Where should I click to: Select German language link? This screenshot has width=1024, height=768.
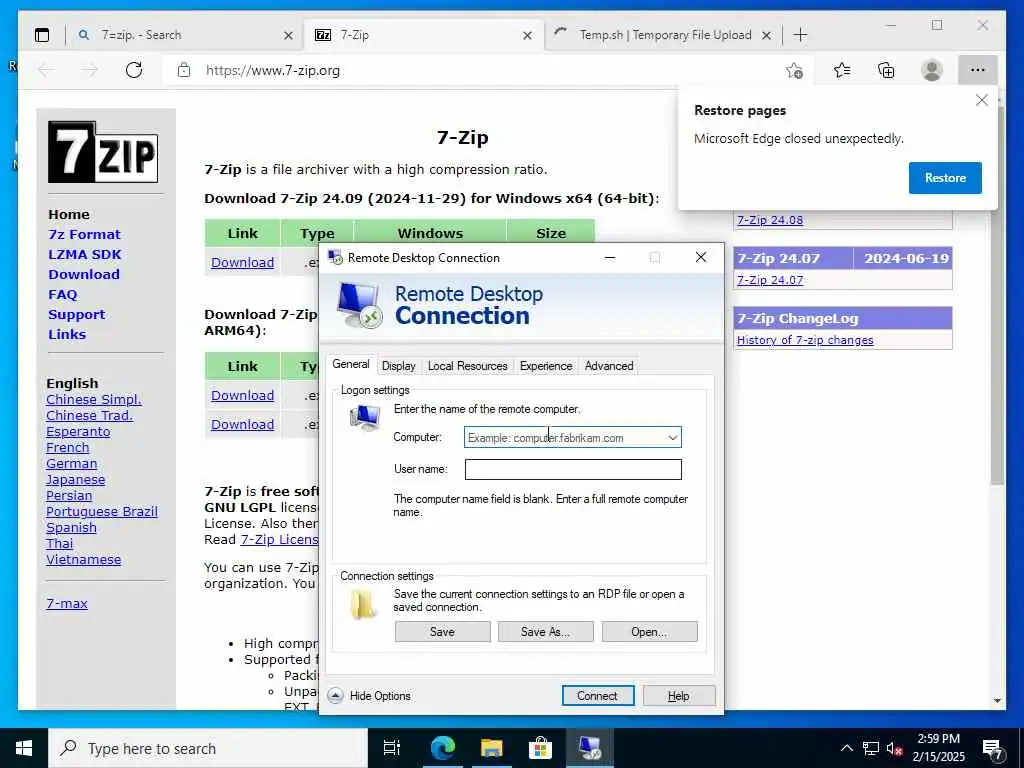(71, 464)
